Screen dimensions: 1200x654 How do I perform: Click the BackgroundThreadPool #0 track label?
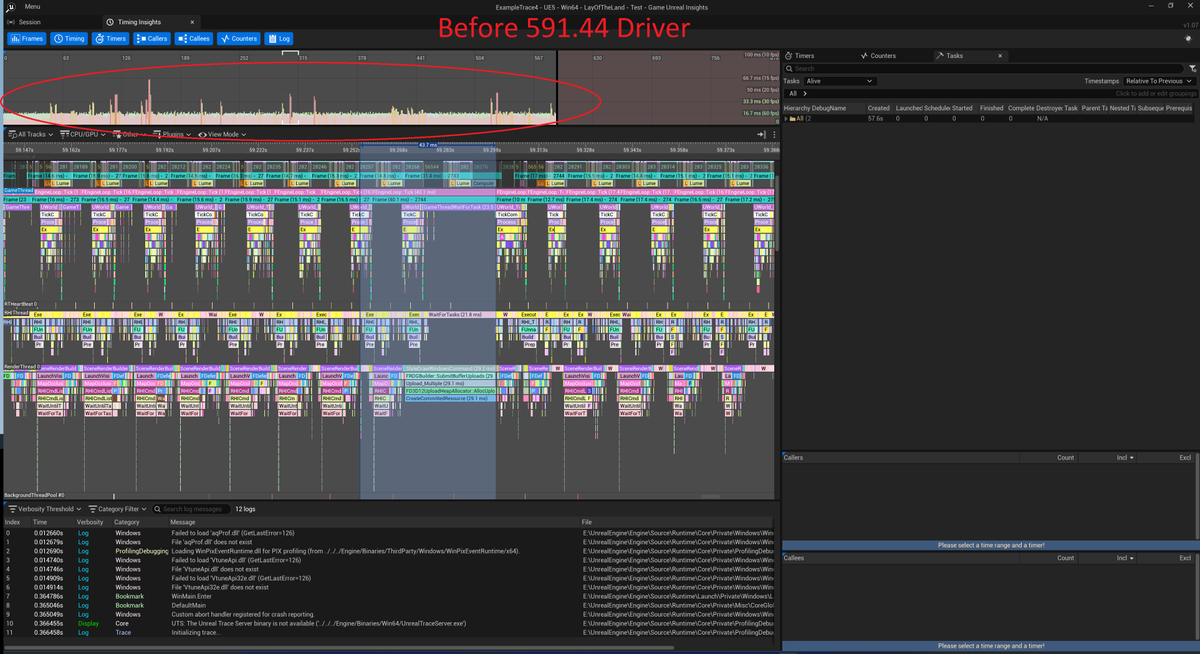click(x=34, y=495)
